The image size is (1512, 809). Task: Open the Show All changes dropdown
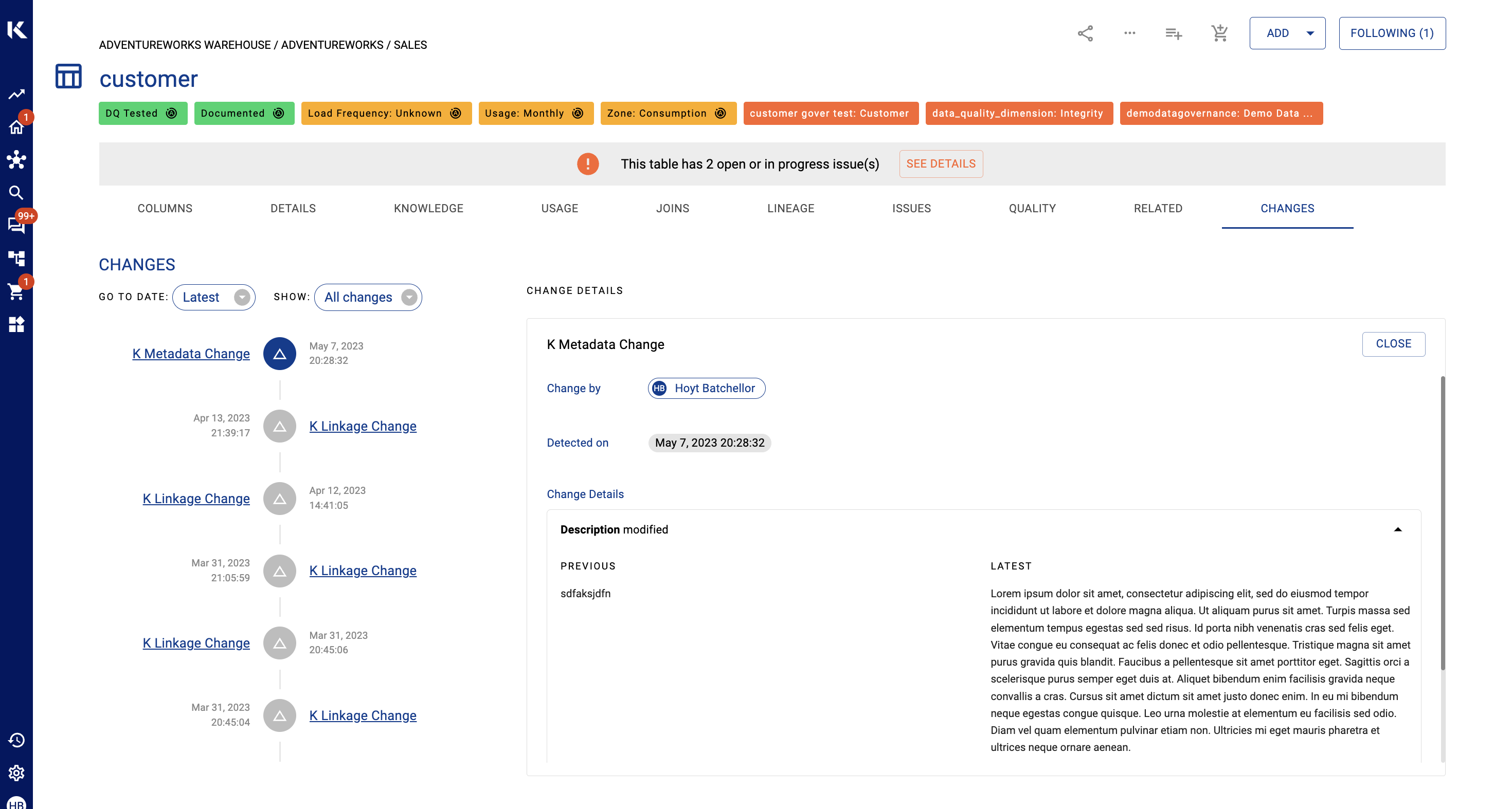click(x=368, y=297)
